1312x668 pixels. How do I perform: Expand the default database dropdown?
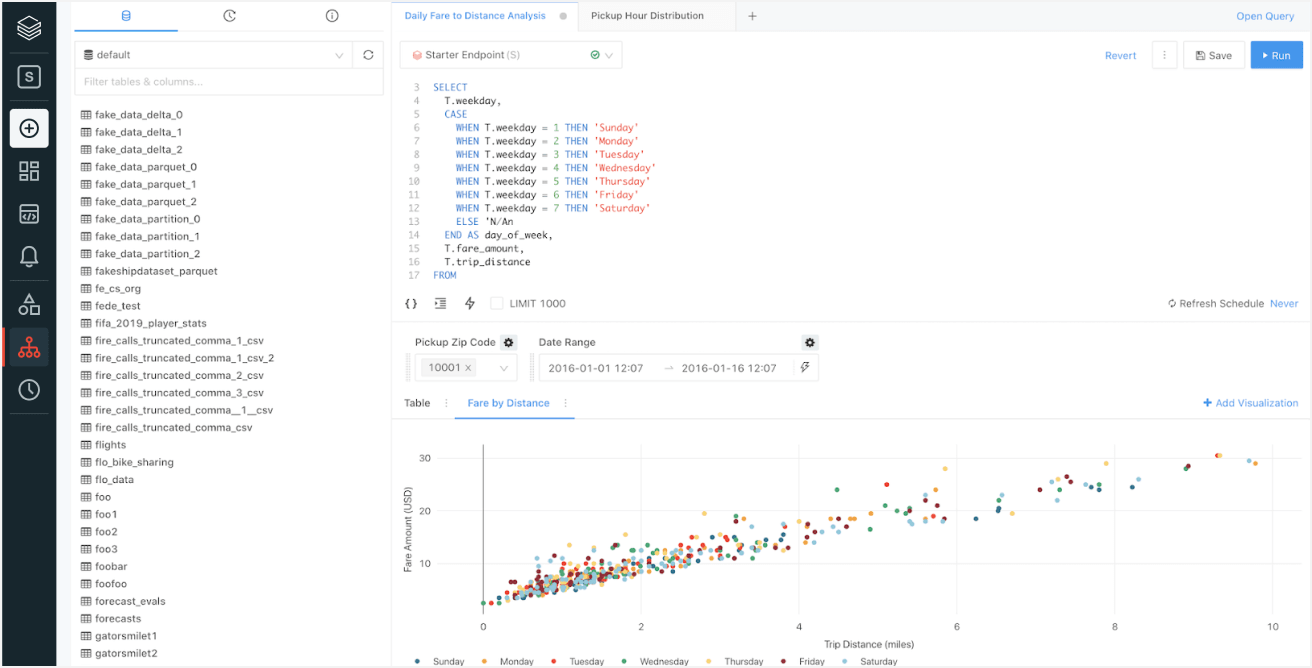[x=339, y=55]
